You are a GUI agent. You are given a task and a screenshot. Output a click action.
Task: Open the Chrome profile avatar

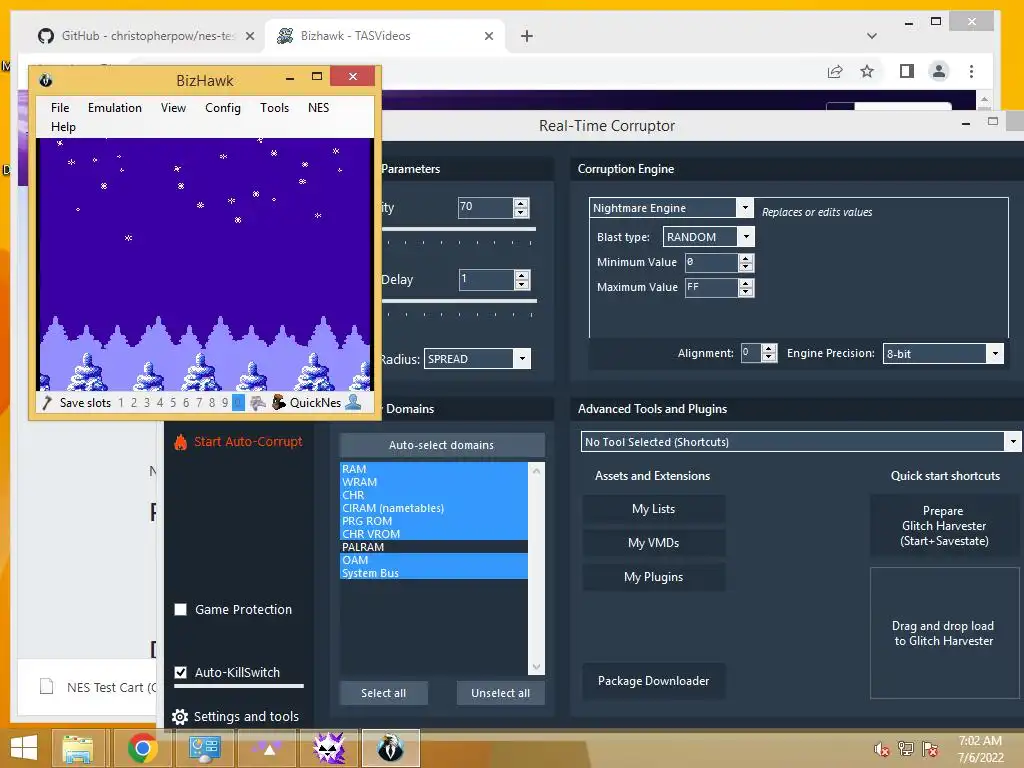[x=938, y=71]
